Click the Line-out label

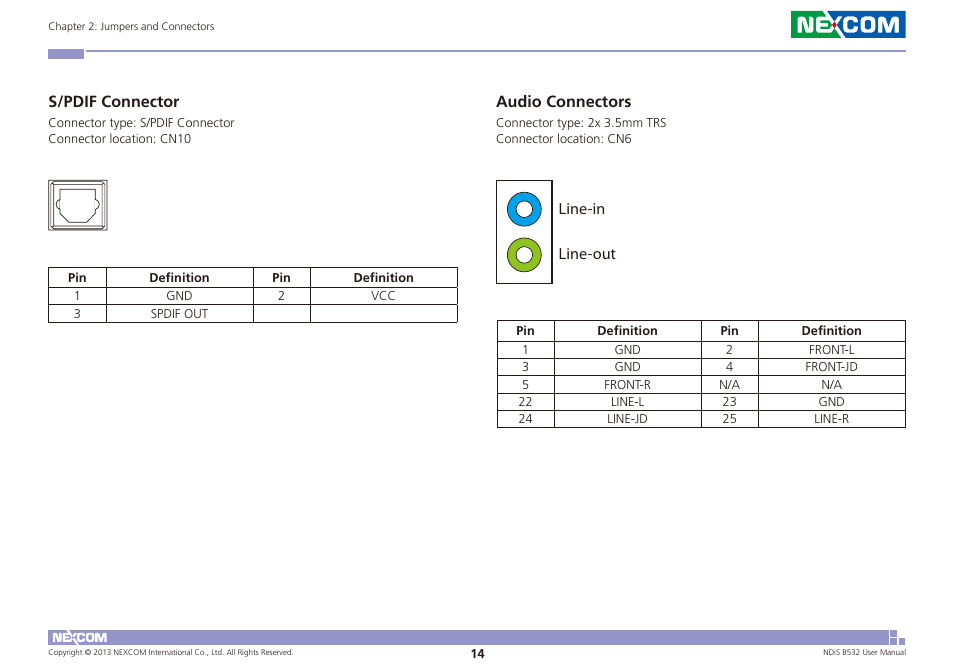pyautogui.click(x=587, y=254)
